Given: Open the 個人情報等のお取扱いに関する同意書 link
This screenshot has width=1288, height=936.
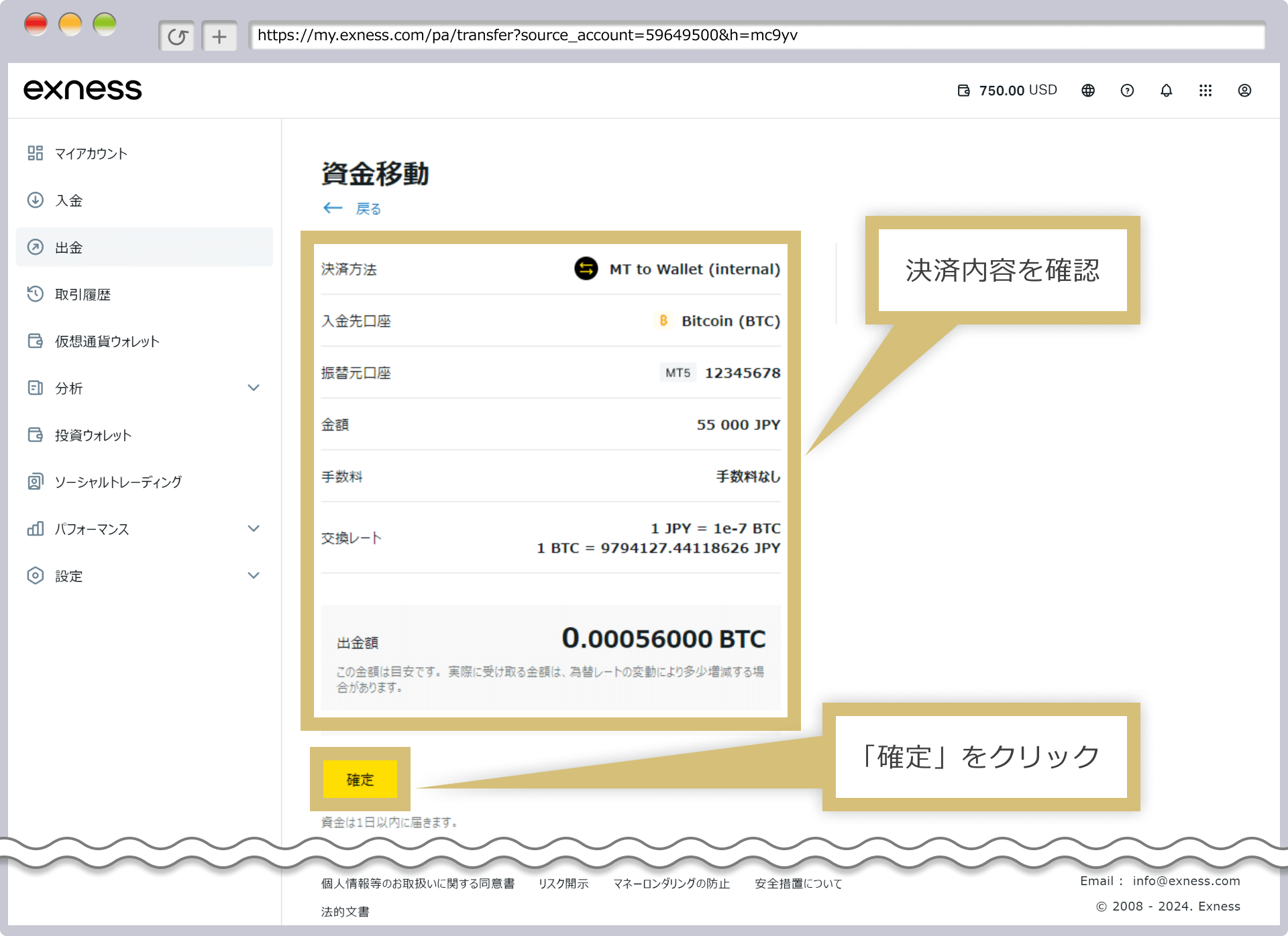Looking at the screenshot, I should pos(418,884).
